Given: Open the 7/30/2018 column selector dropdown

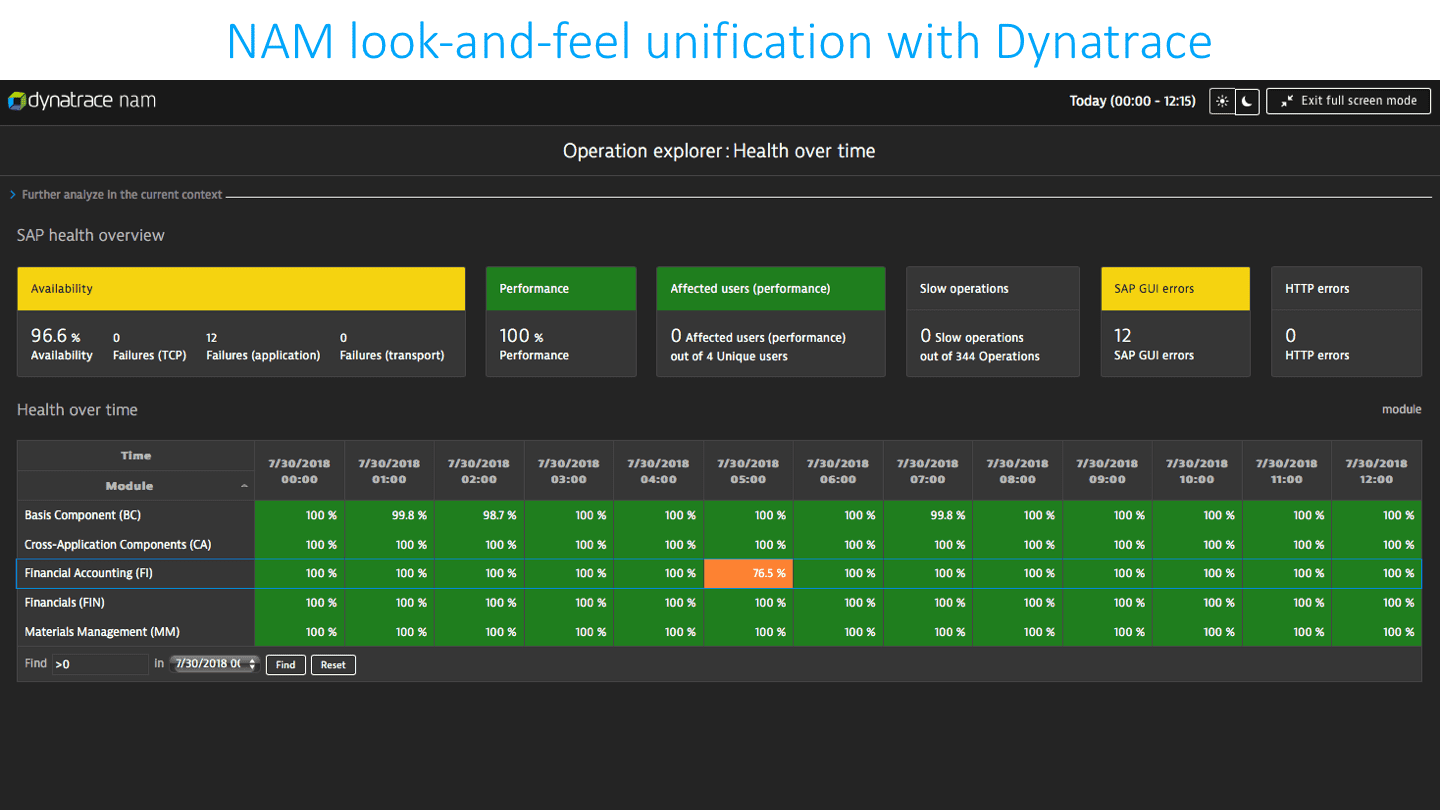Looking at the screenshot, I should pyautogui.click(x=215, y=664).
